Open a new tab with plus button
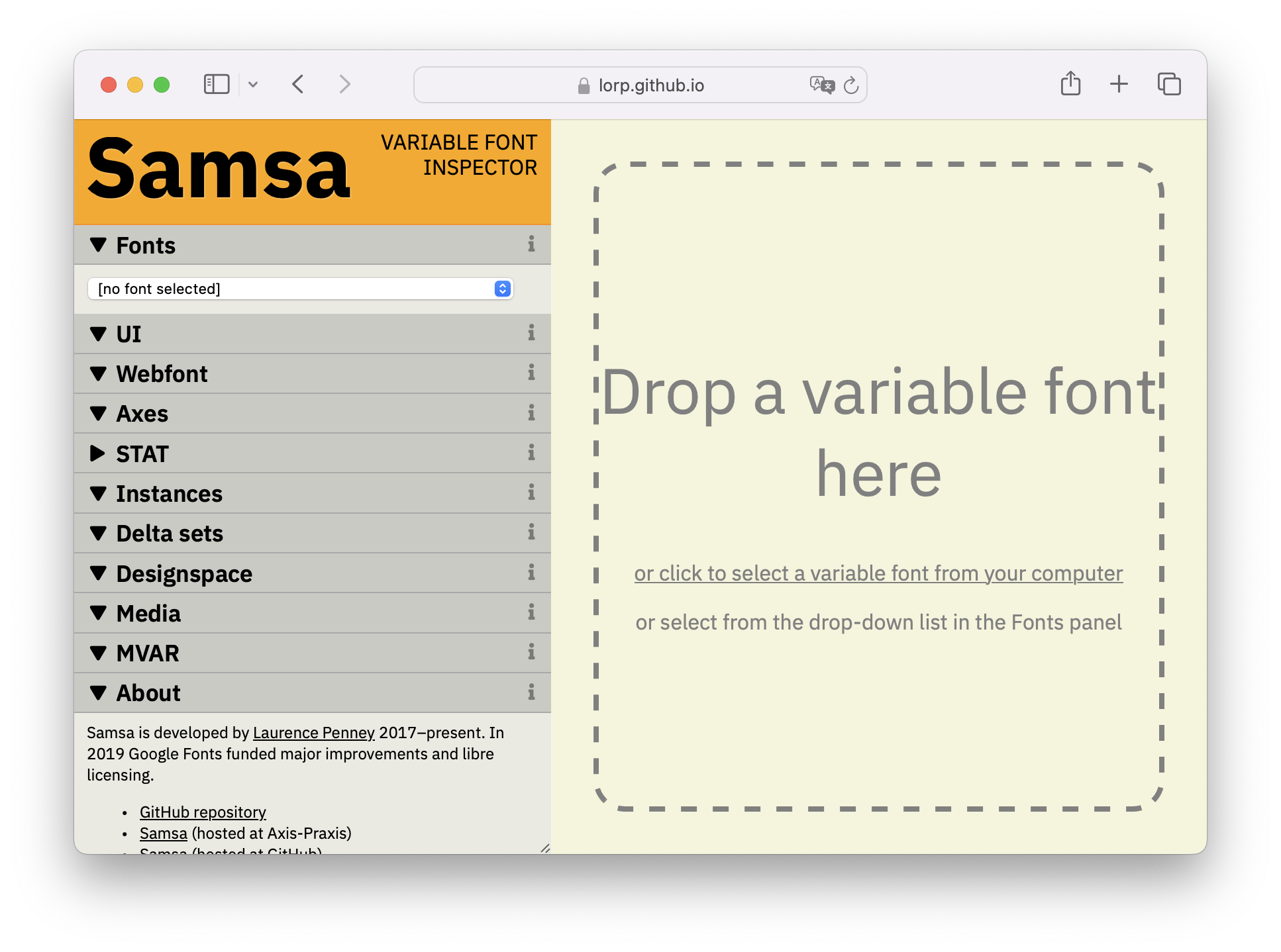1281x952 pixels. tap(1119, 84)
